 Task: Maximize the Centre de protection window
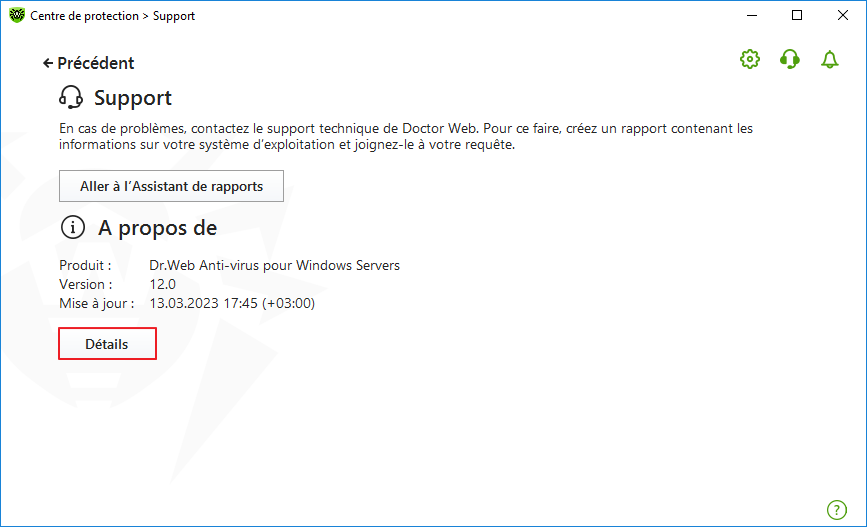click(797, 15)
